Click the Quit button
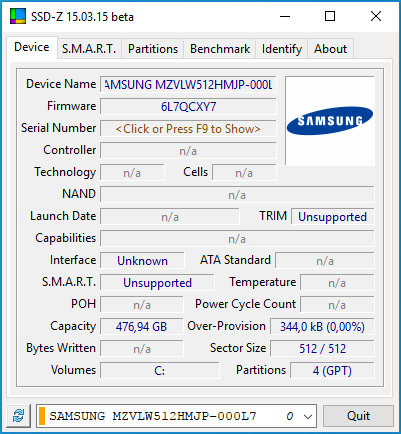Image resolution: width=401 pixels, height=434 pixels. [x=358, y=416]
